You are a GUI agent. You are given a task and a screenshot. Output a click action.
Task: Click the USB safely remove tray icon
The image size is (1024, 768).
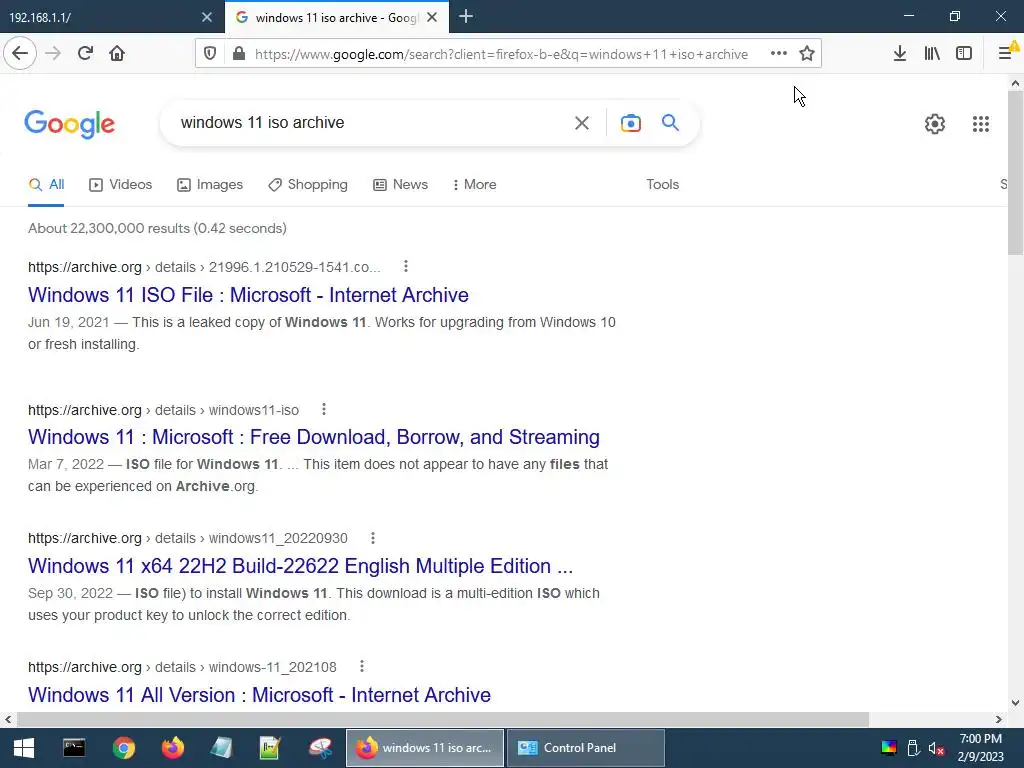click(x=913, y=748)
